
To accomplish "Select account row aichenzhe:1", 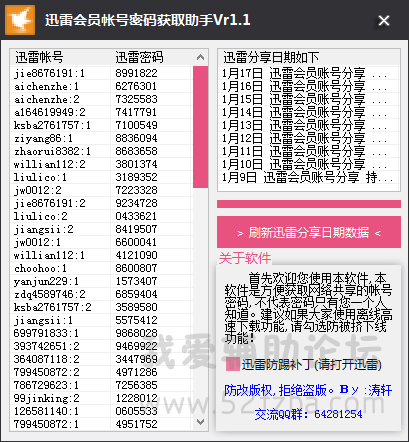I will click(x=102, y=86).
